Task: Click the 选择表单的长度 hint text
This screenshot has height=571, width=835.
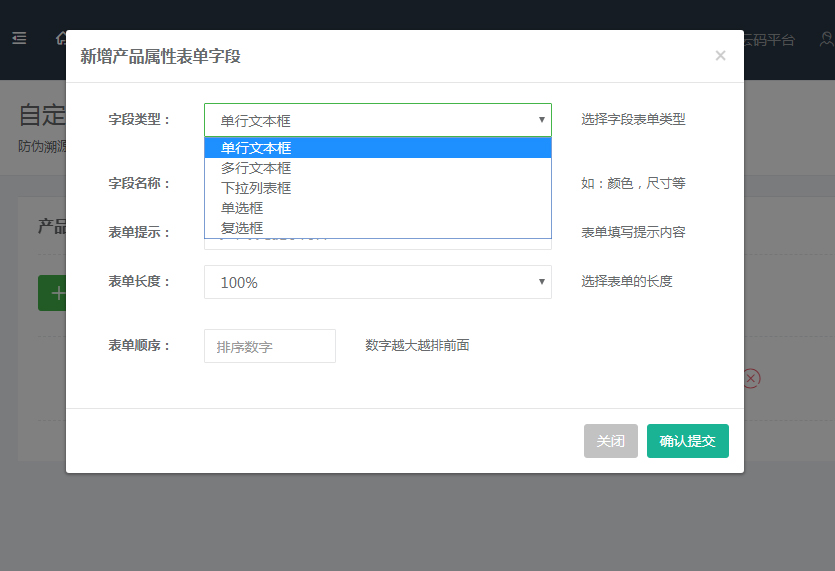Action: 626,281
